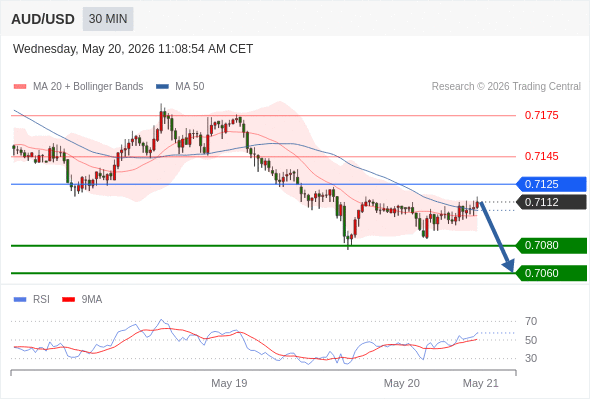Click the RSI 30 level label

tap(531, 358)
